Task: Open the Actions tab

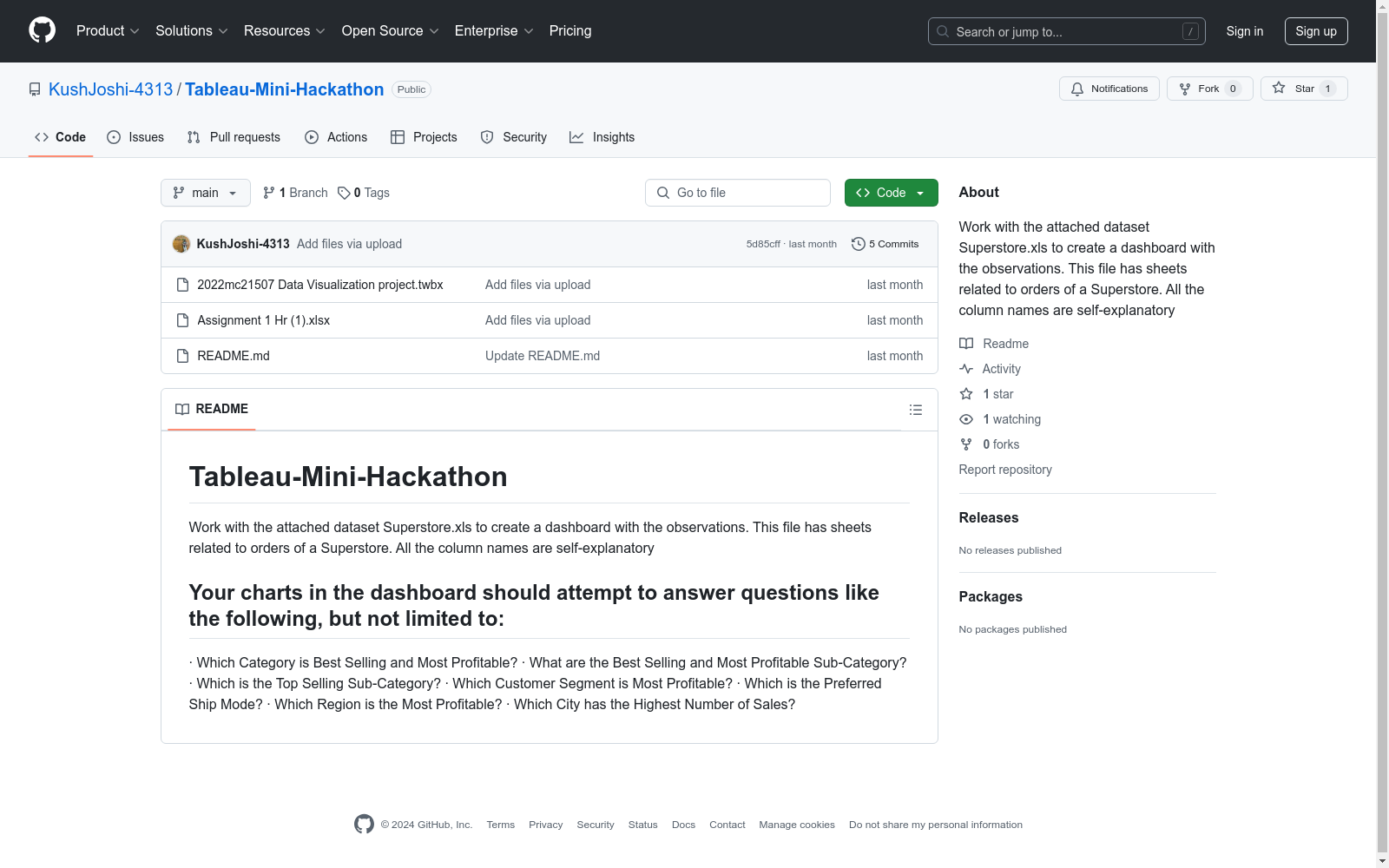Action: 336,137
